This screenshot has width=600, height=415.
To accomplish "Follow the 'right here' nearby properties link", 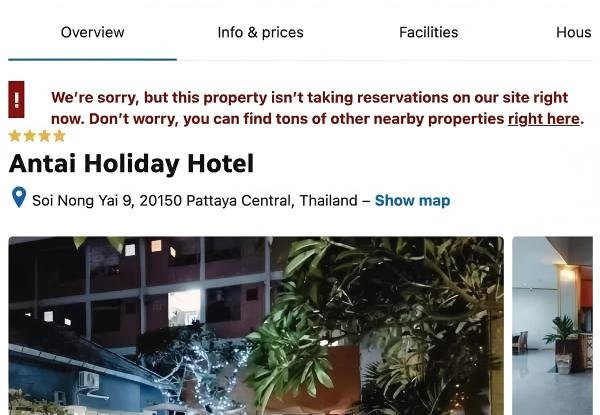I will 543,119.
